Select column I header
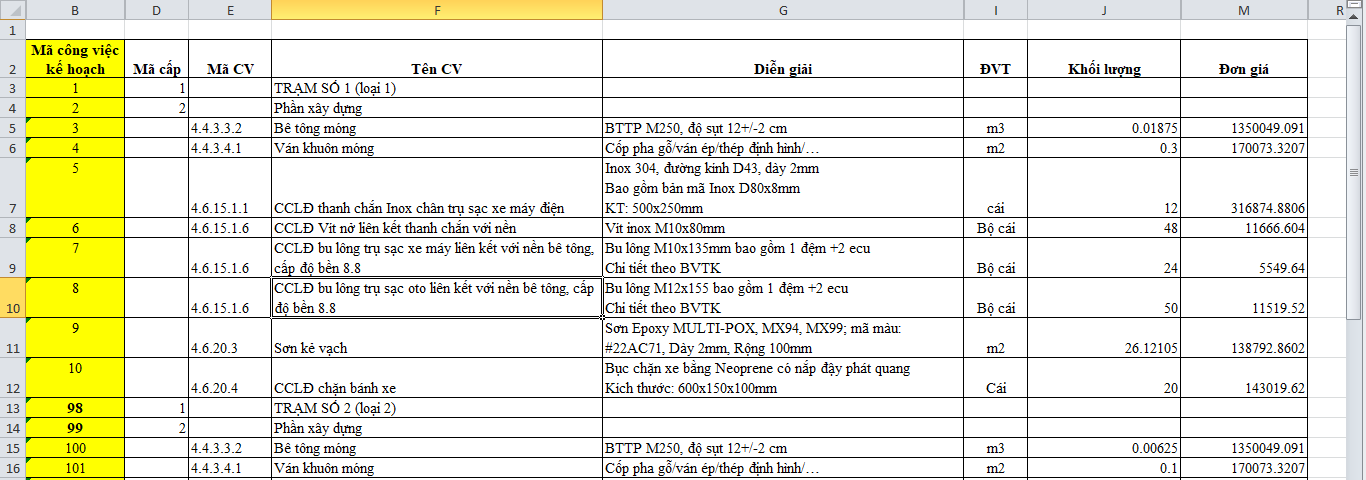Screen dimensions: 1366x480 coord(995,10)
